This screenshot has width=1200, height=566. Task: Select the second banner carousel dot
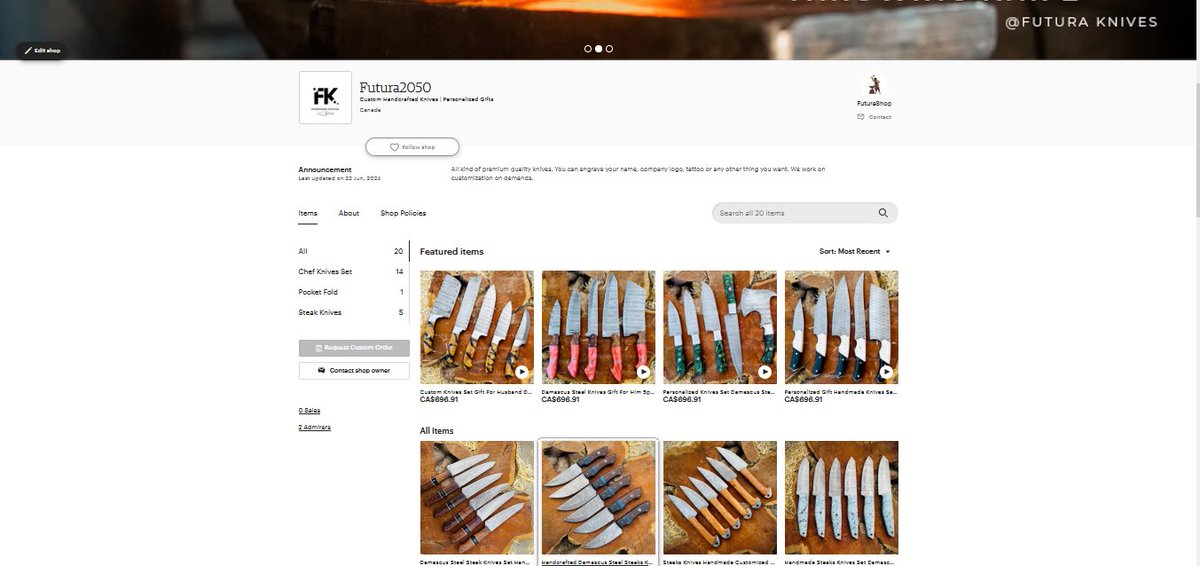[x=599, y=48]
